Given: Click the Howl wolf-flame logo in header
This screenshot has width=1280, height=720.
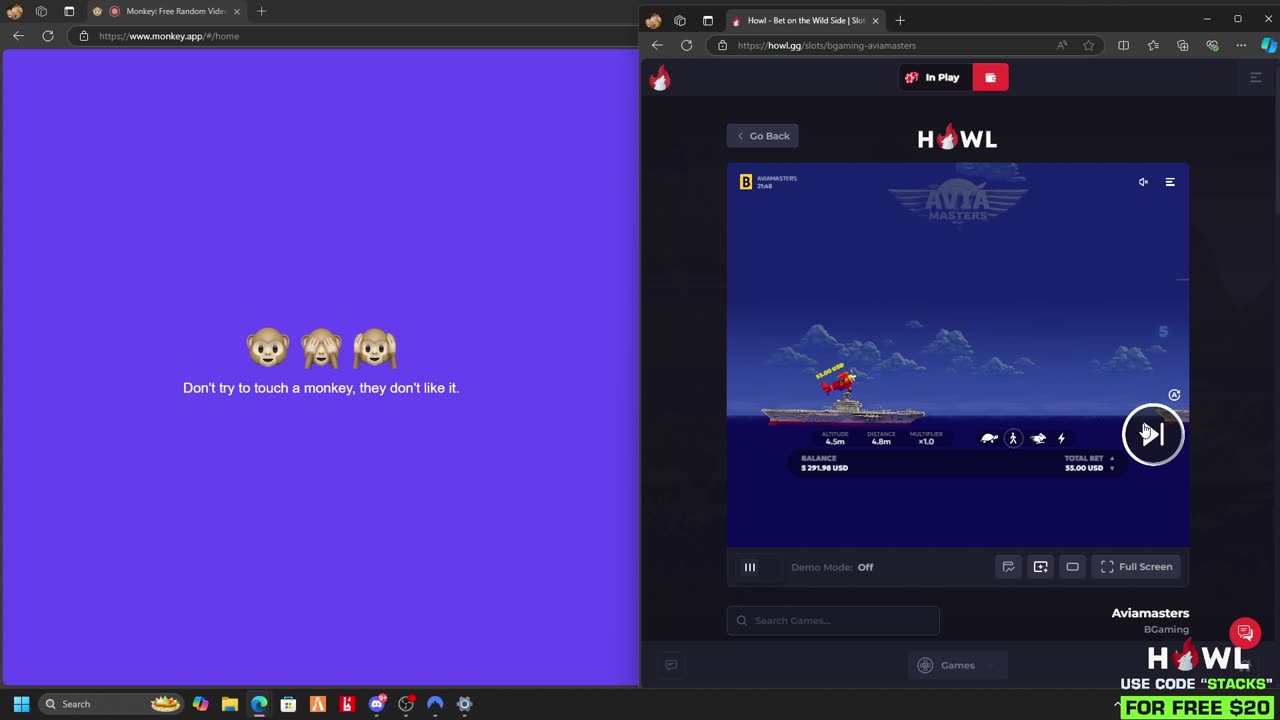Looking at the screenshot, I should tap(660, 78).
